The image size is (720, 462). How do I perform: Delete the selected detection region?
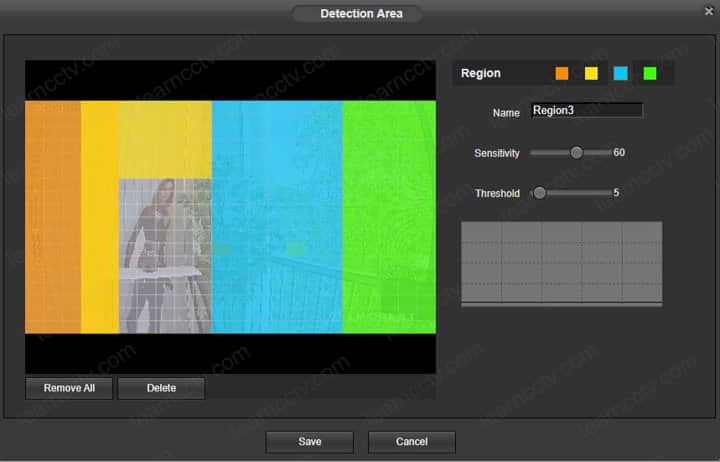pos(161,388)
